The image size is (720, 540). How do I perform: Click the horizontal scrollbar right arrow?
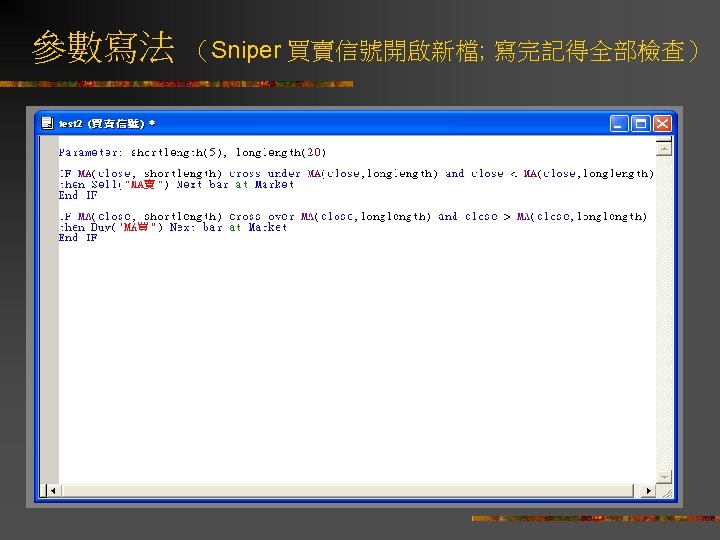tap(648, 491)
